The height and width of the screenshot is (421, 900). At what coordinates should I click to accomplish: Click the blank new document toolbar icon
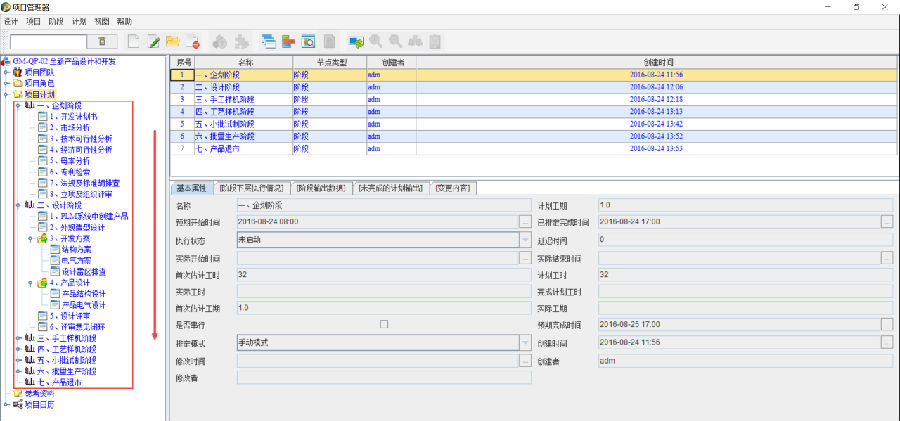pos(134,41)
